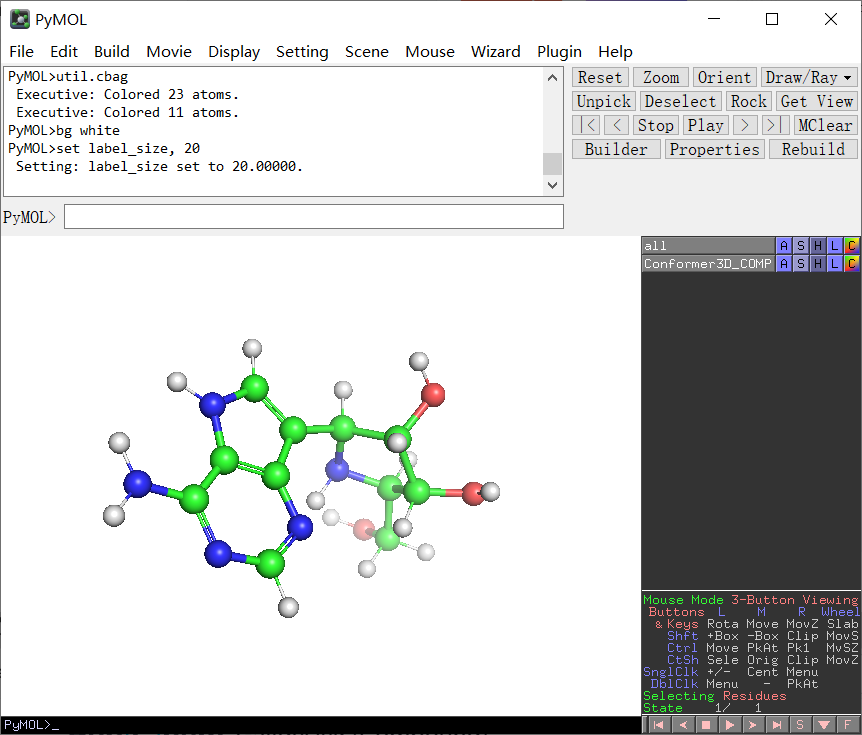This screenshot has height=735, width=862.
Task: Open the Help menu
Action: (615, 52)
